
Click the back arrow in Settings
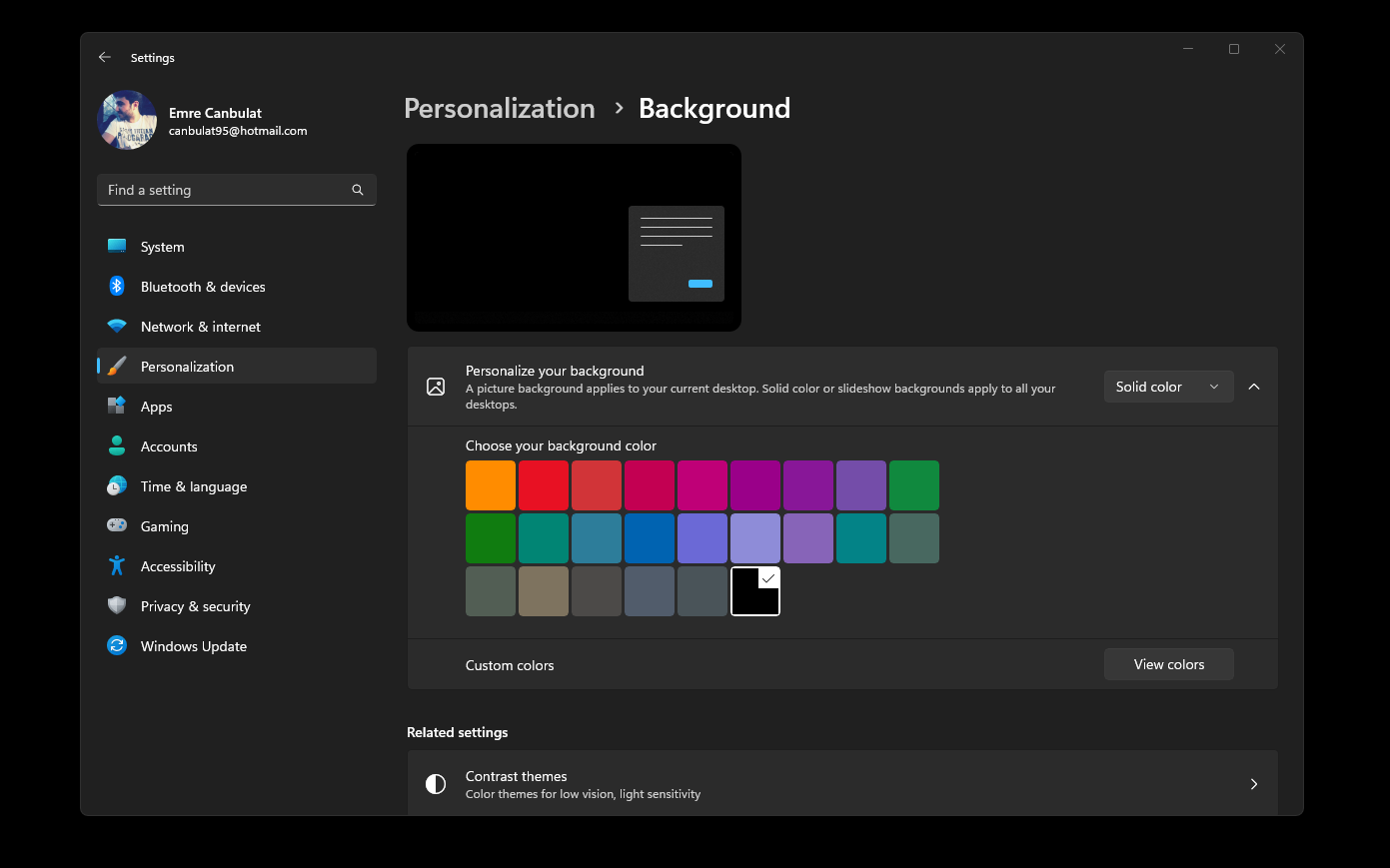105,58
